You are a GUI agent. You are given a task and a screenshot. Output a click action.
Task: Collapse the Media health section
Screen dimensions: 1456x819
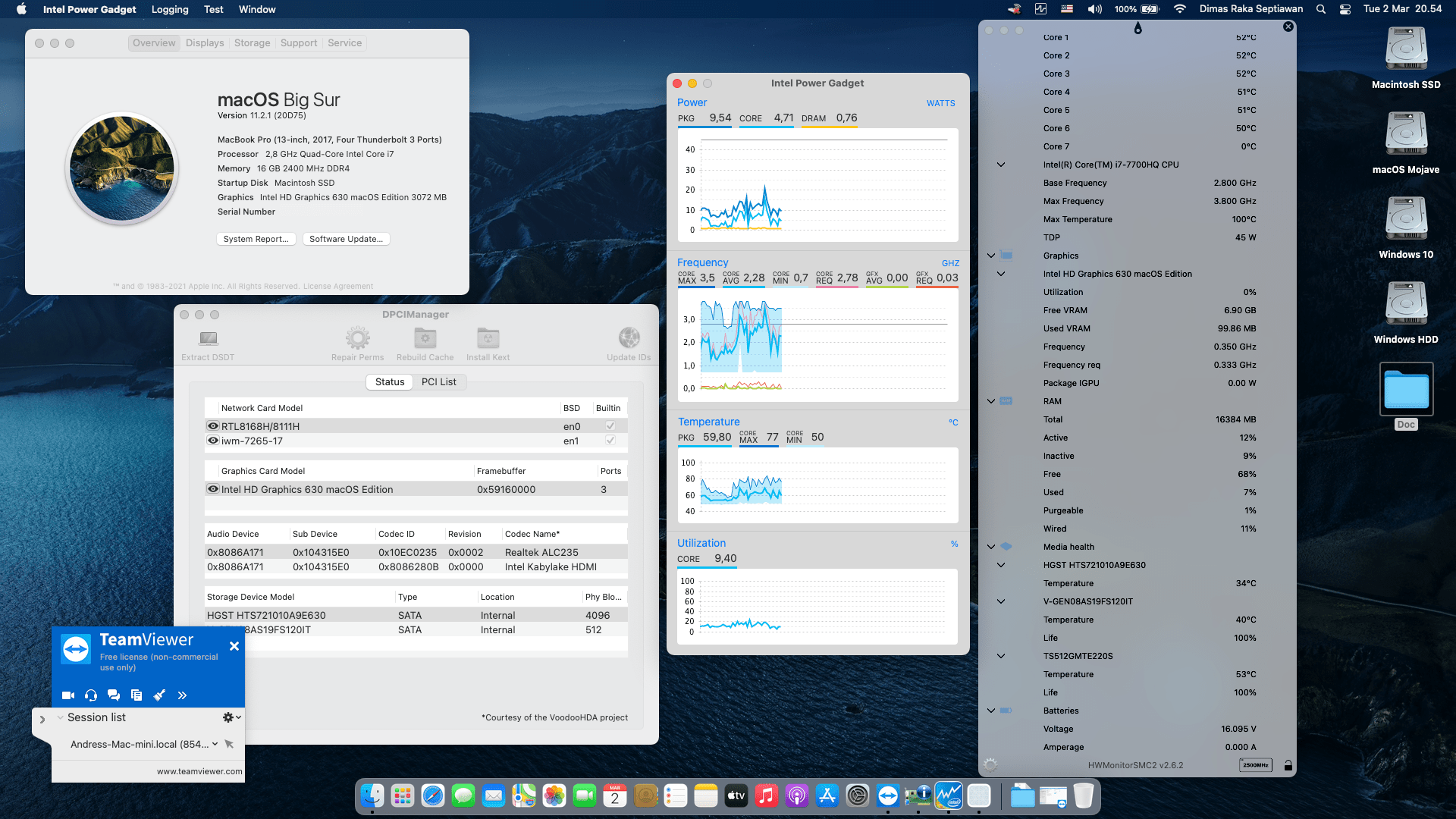point(991,547)
